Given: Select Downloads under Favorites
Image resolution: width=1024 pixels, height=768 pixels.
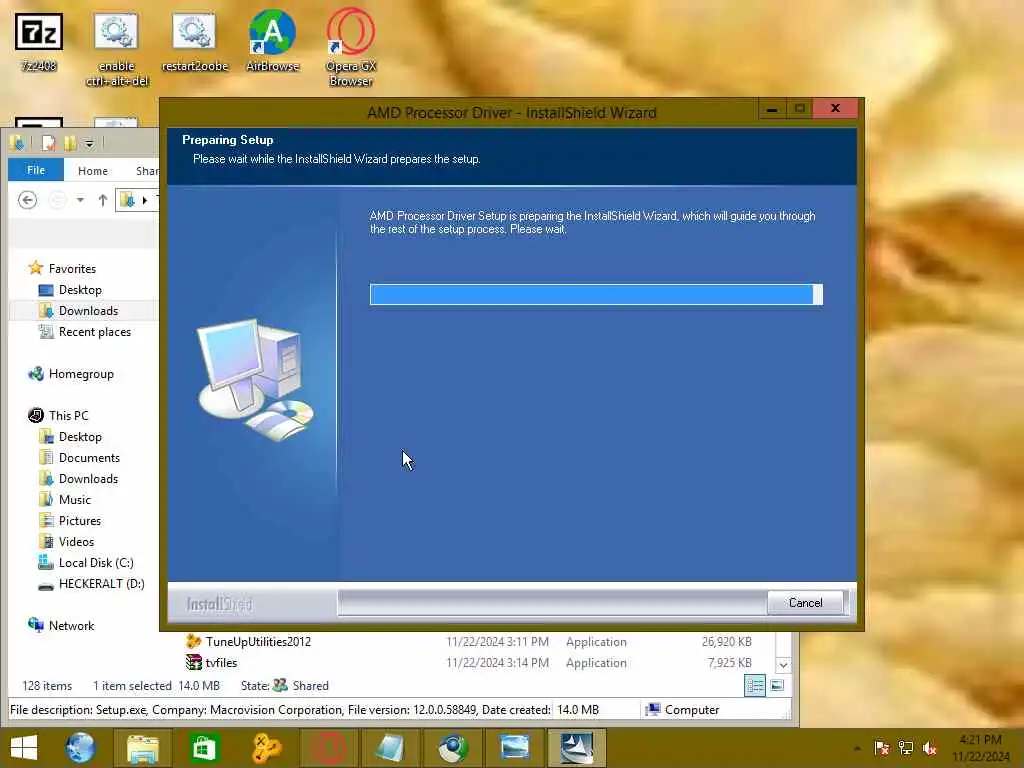Looking at the screenshot, I should 88,311.
